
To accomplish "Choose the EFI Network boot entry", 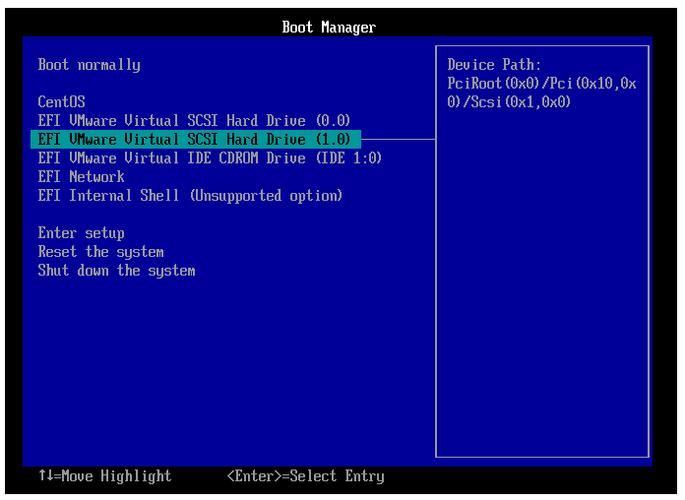I will 81,177.
